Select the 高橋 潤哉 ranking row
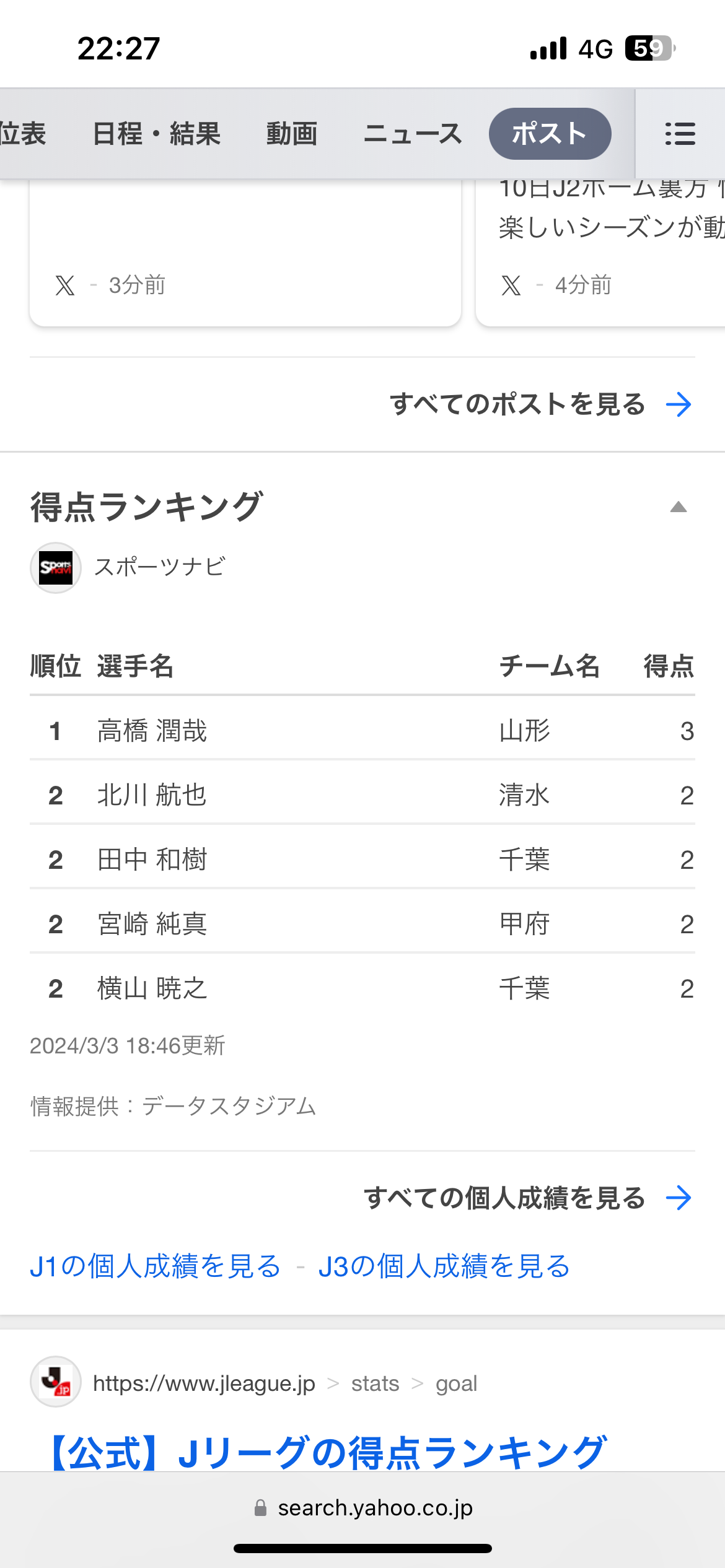 362,730
